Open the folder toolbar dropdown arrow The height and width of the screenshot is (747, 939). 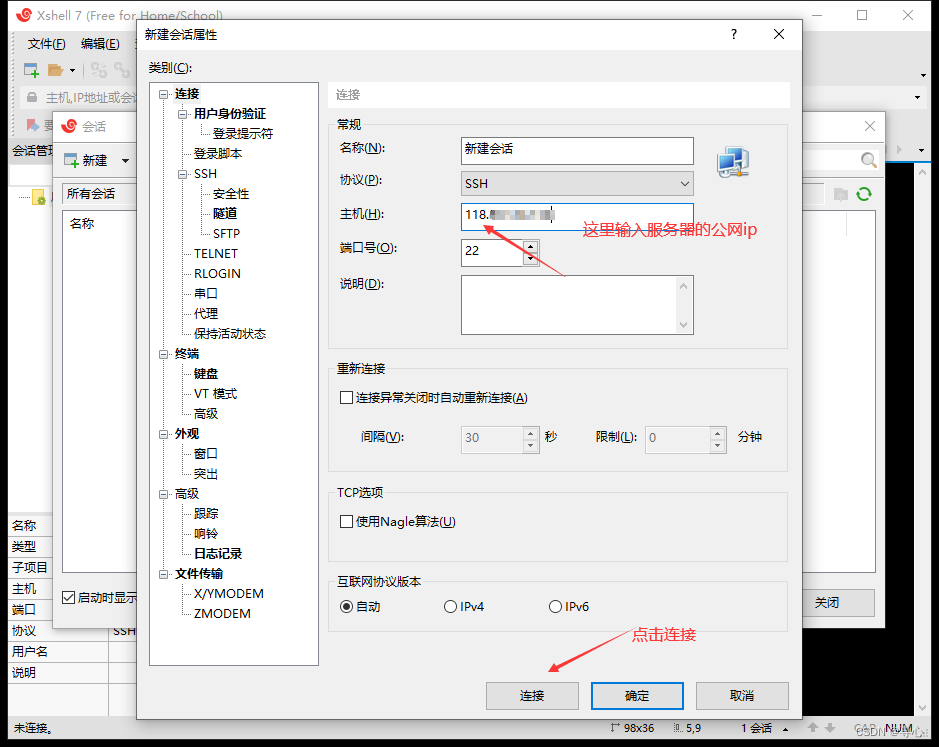click(72, 71)
